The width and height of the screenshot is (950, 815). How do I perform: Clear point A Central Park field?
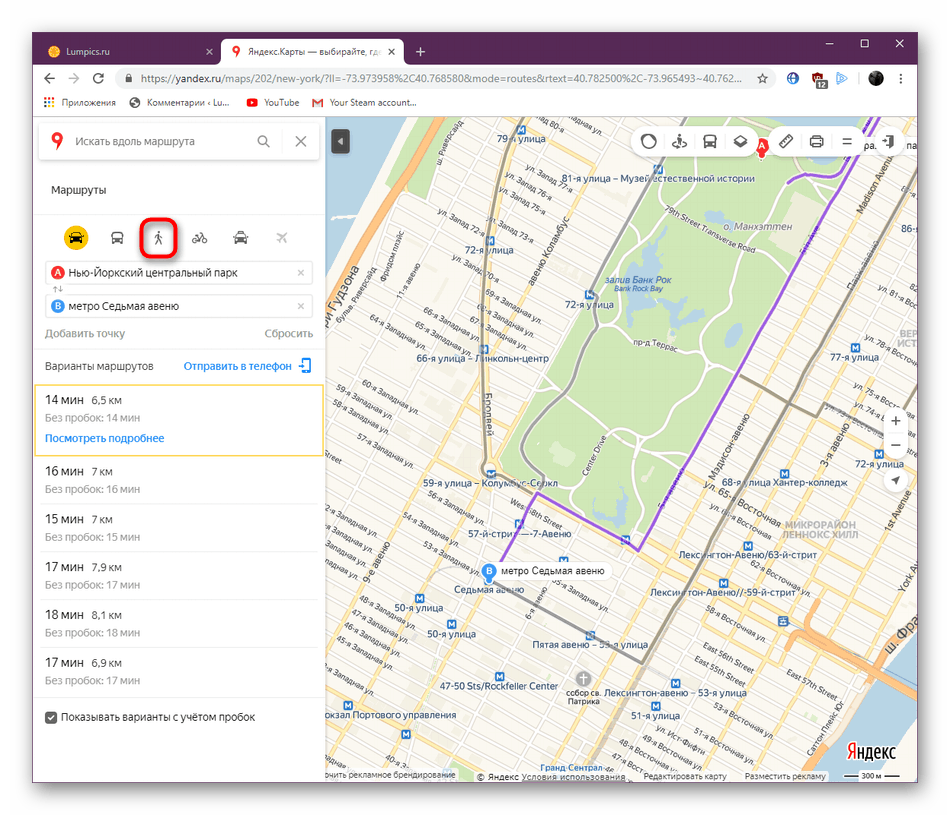click(x=301, y=273)
